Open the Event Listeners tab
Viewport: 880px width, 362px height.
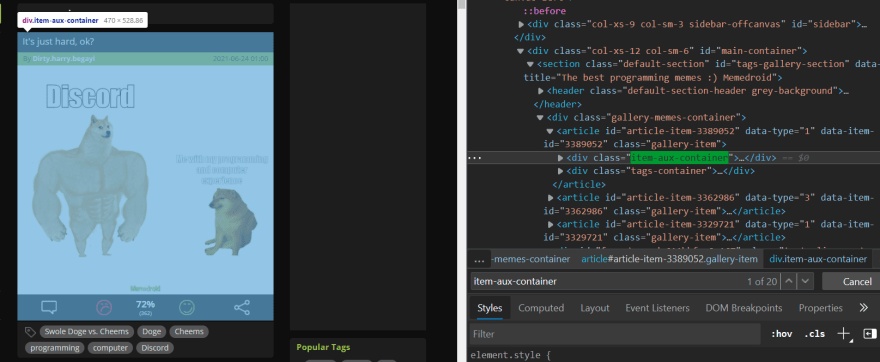[x=657, y=308]
